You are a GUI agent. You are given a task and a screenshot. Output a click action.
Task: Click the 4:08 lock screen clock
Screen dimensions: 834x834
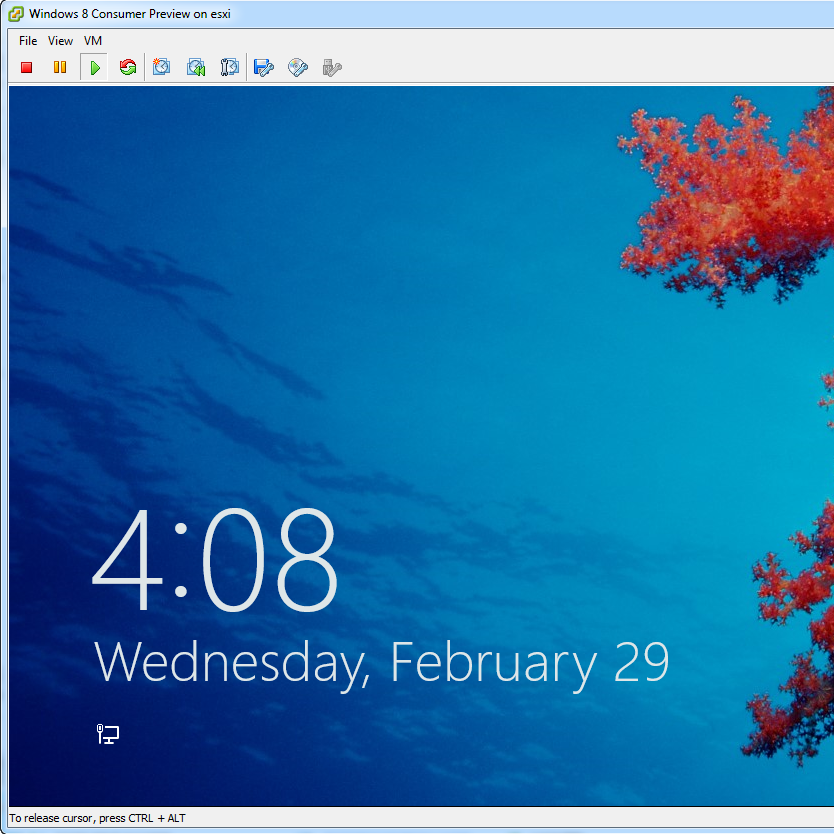pos(215,560)
